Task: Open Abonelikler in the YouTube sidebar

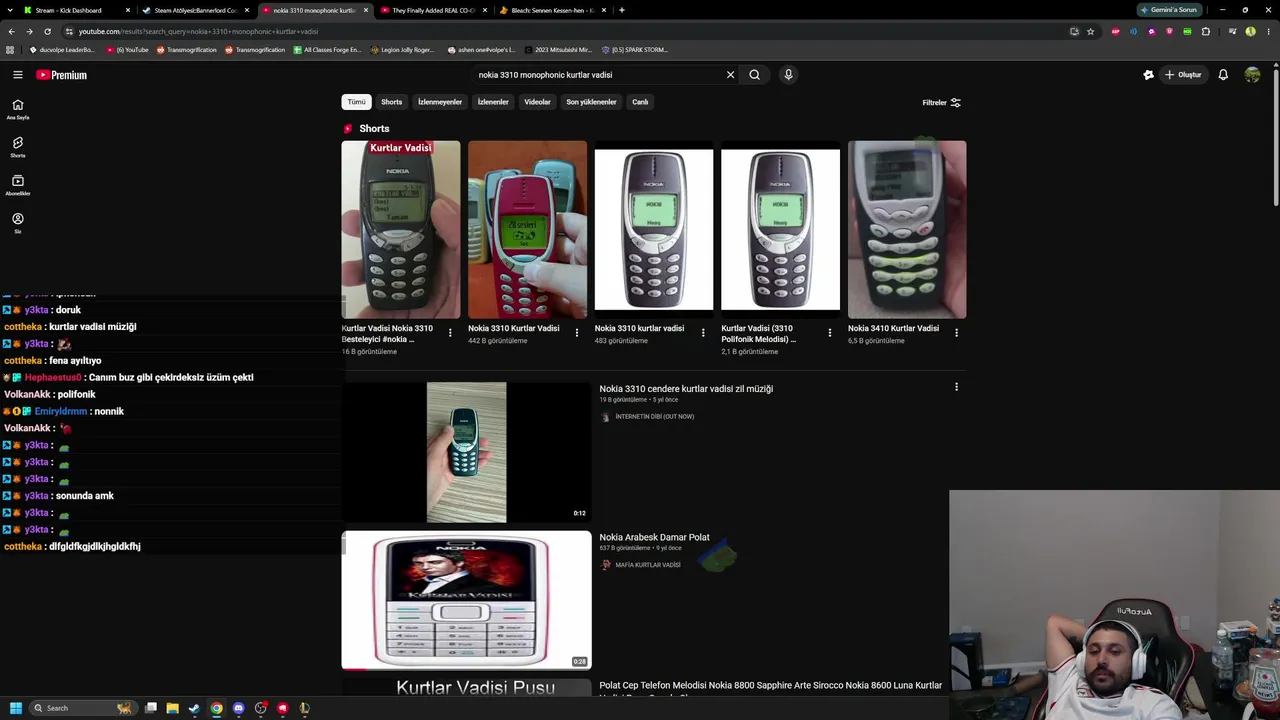Action: [18, 185]
